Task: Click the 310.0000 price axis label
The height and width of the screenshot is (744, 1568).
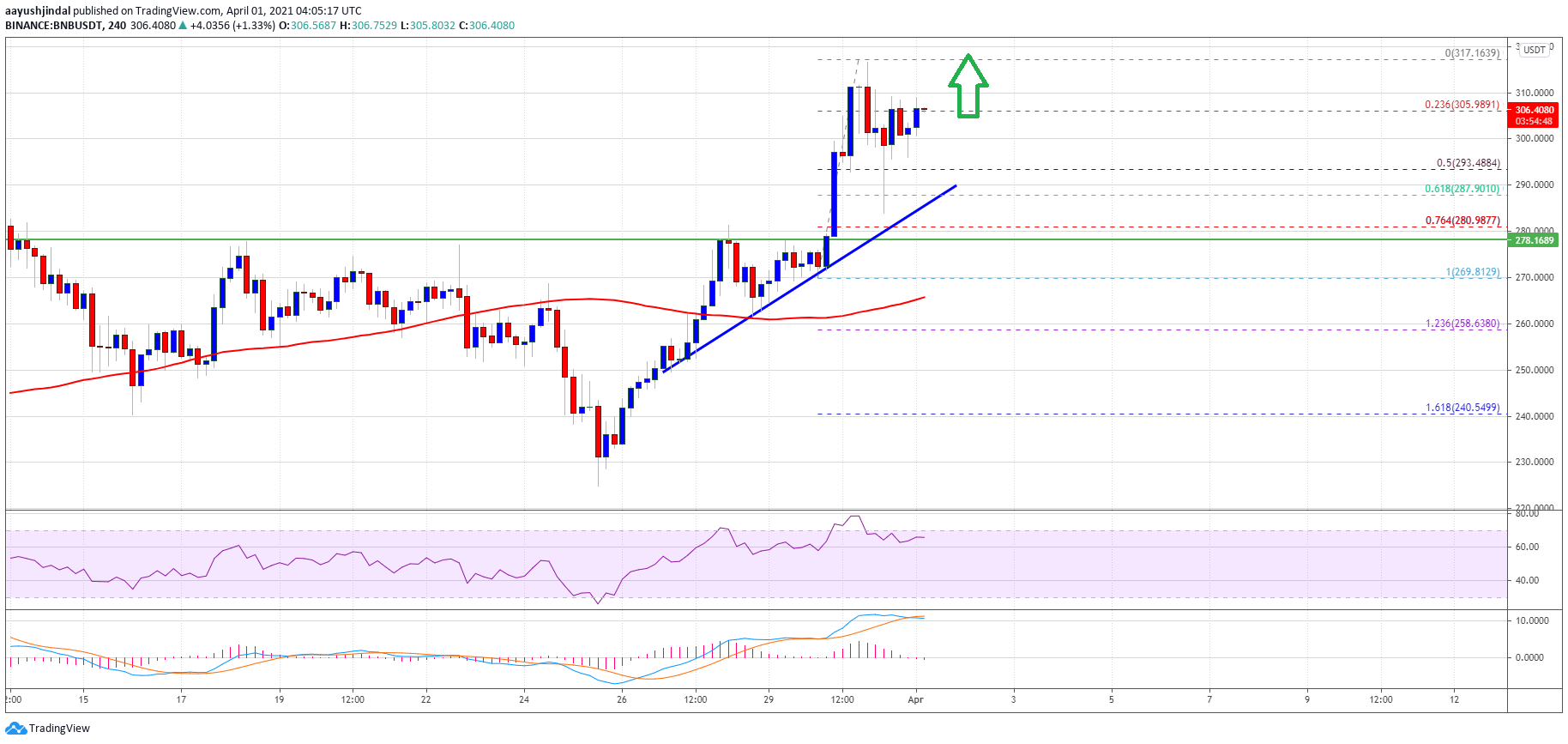Action: pyautogui.click(x=1535, y=92)
